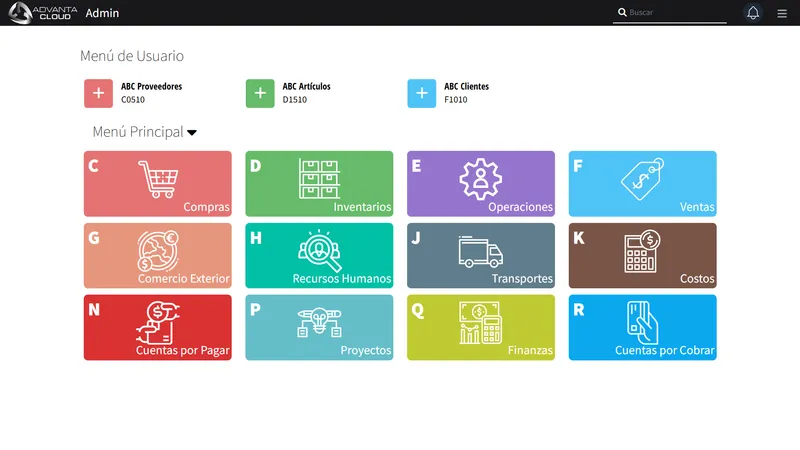Open the Compras shopping cart tile
Viewport: 800px width, 450px height.
click(158, 184)
